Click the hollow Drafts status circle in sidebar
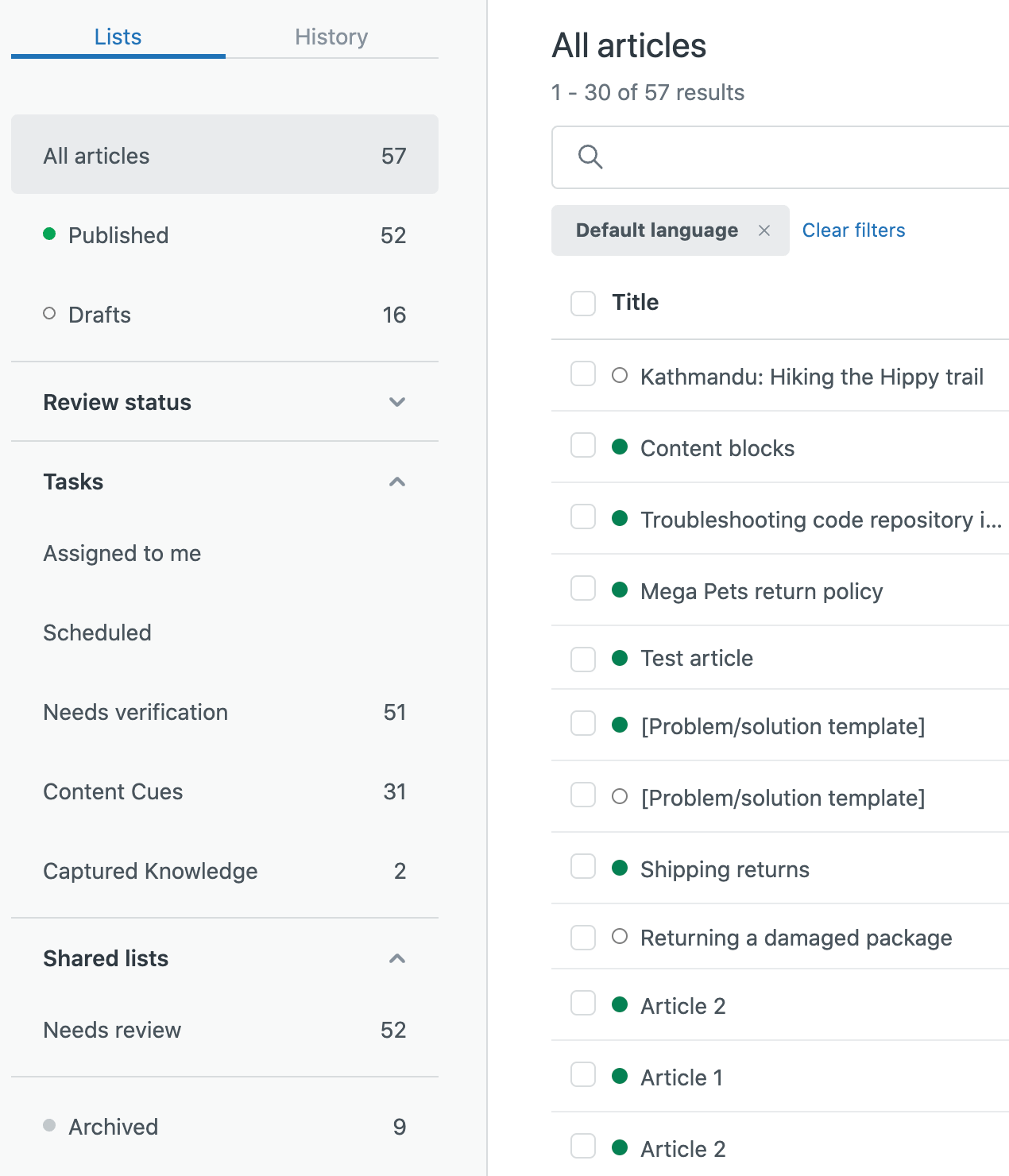 [x=49, y=314]
